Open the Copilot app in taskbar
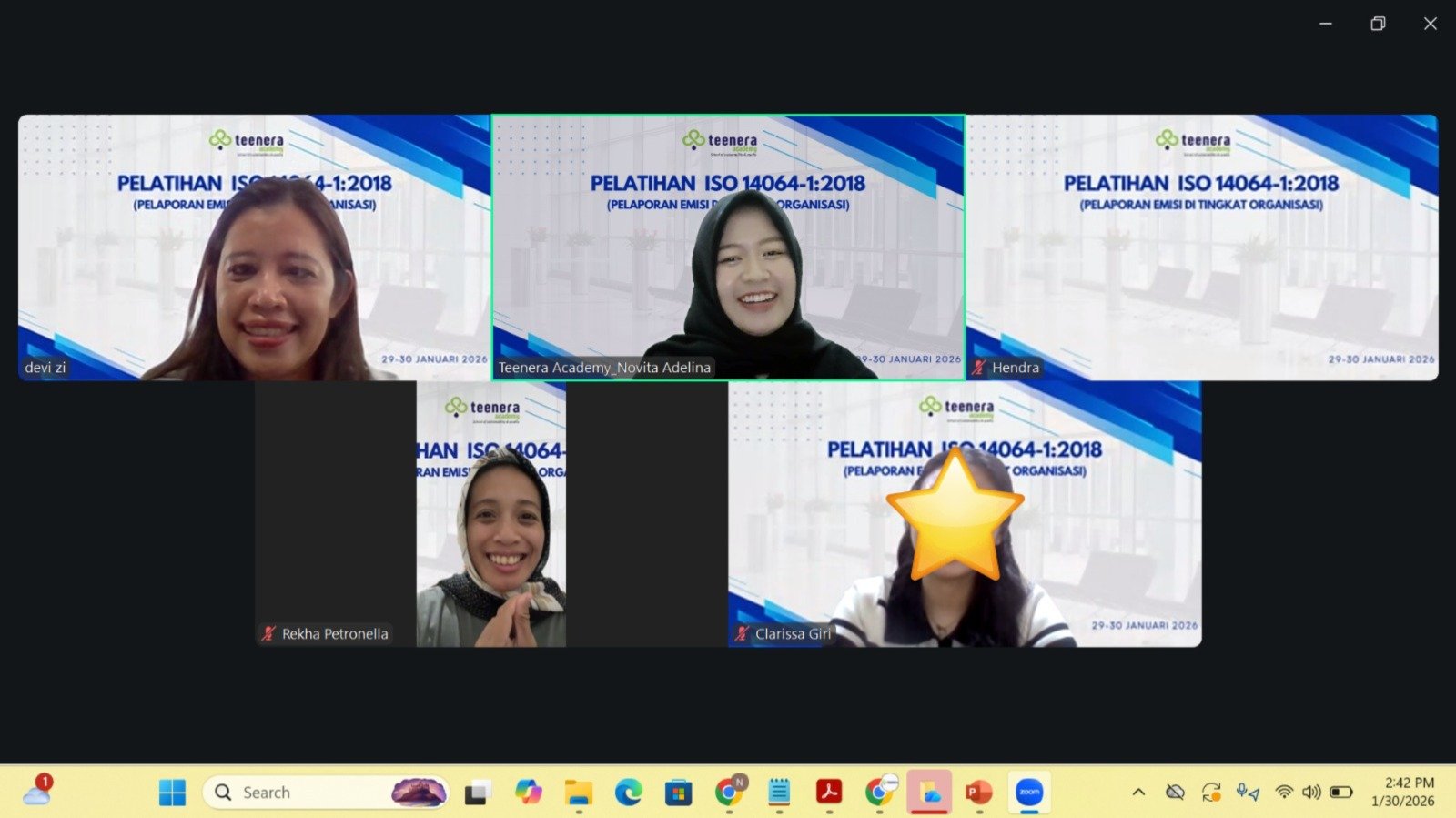The height and width of the screenshot is (818, 1456). click(528, 793)
